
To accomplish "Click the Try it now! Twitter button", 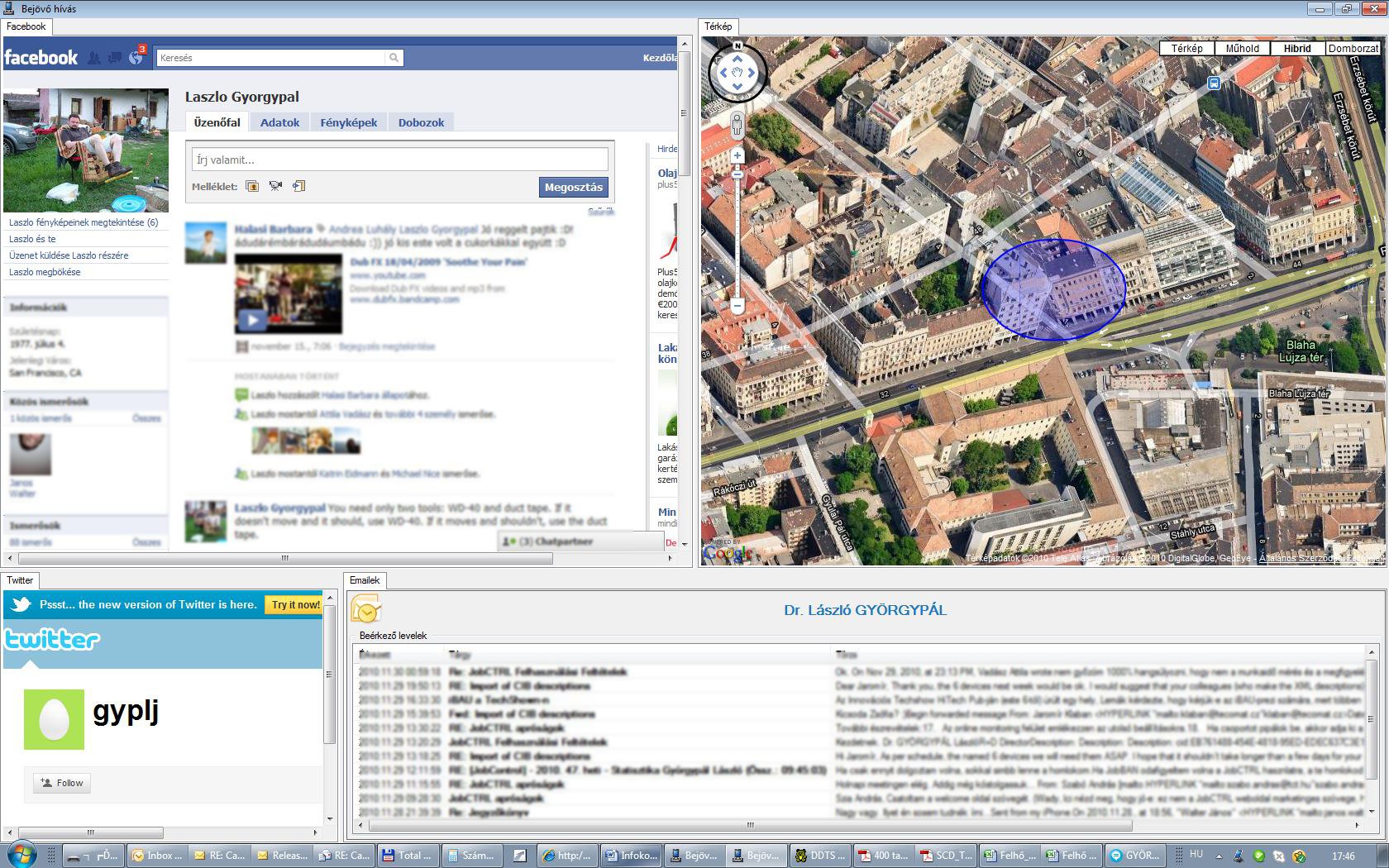I will point(295,604).
